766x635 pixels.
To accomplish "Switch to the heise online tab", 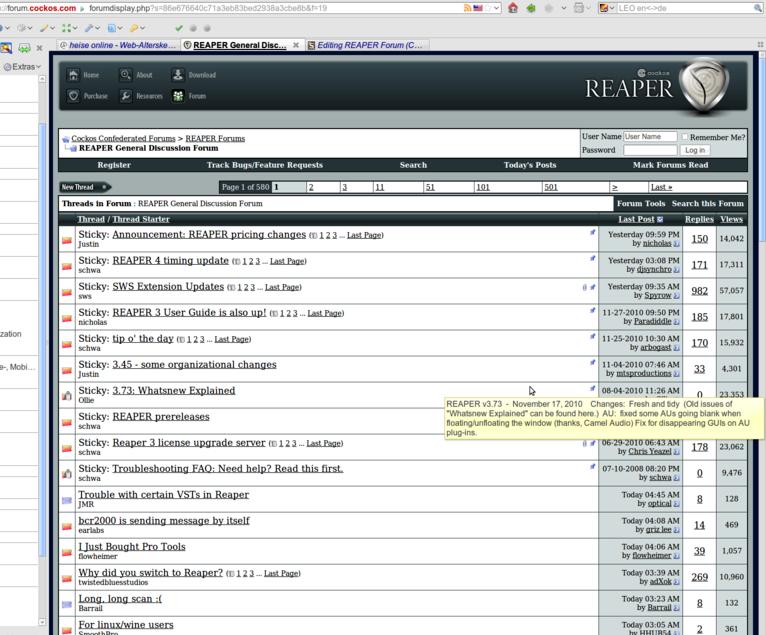I will 117,45.
